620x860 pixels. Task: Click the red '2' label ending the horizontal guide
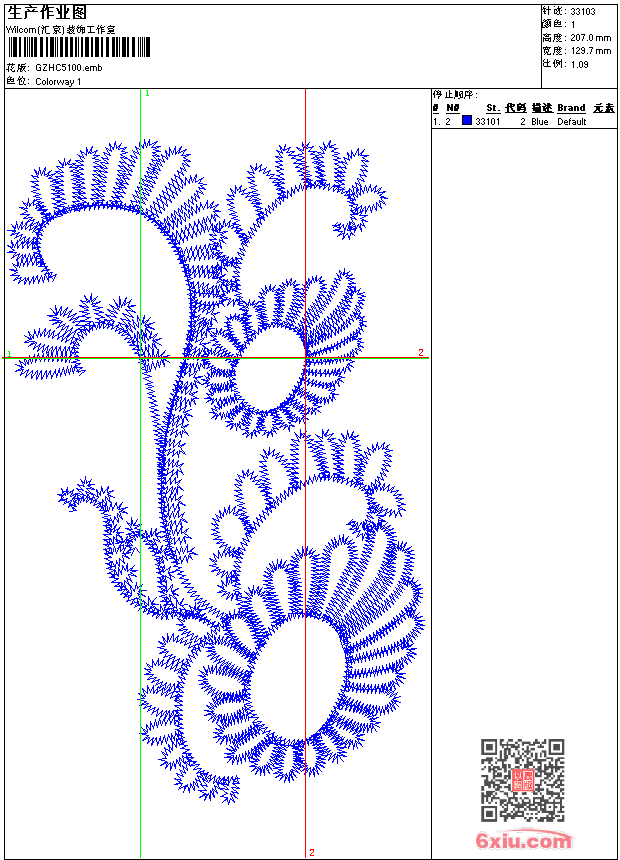coord(421,352)
